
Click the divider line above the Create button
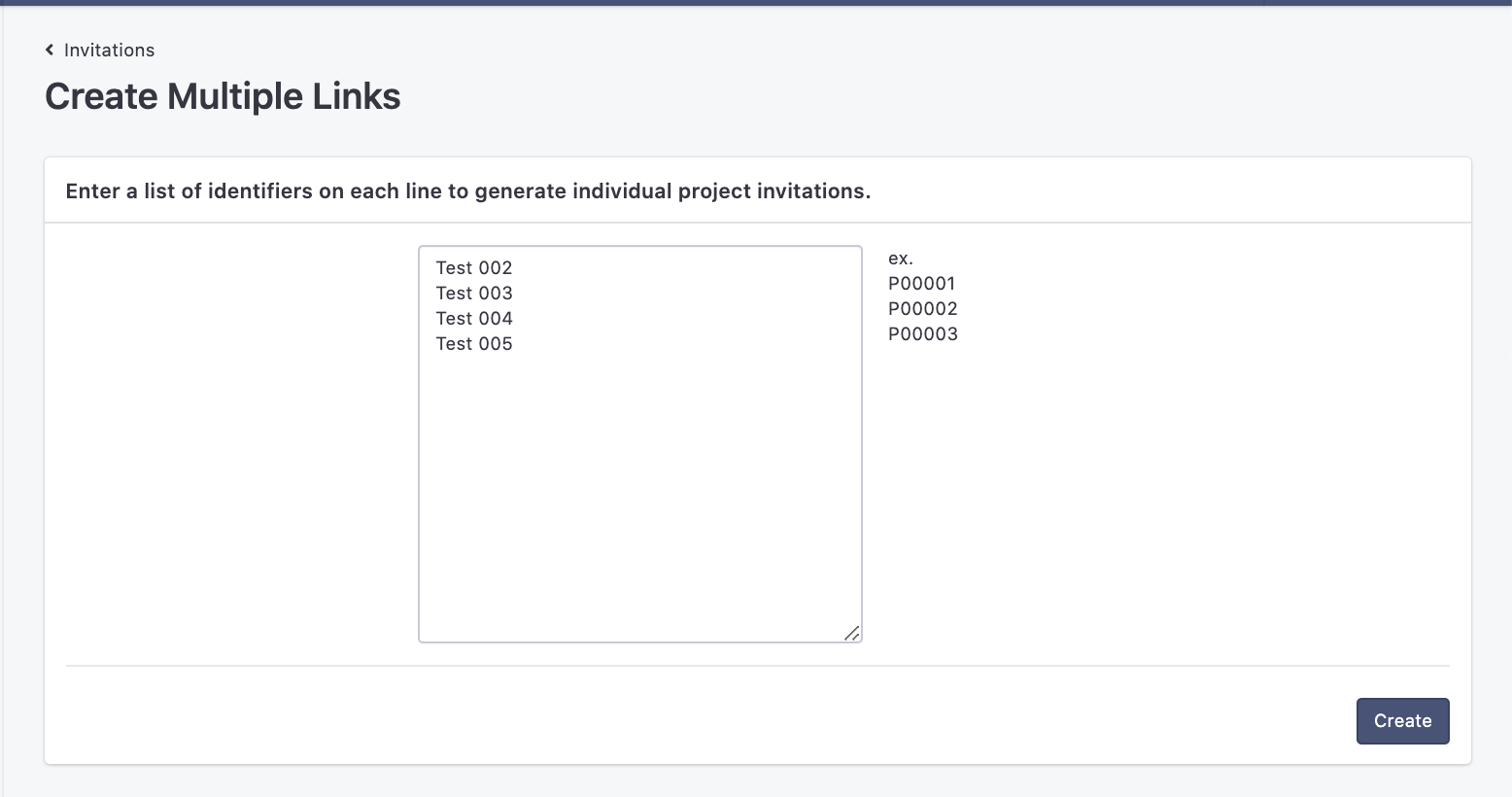pyautogui.click(x=756, y=666)
